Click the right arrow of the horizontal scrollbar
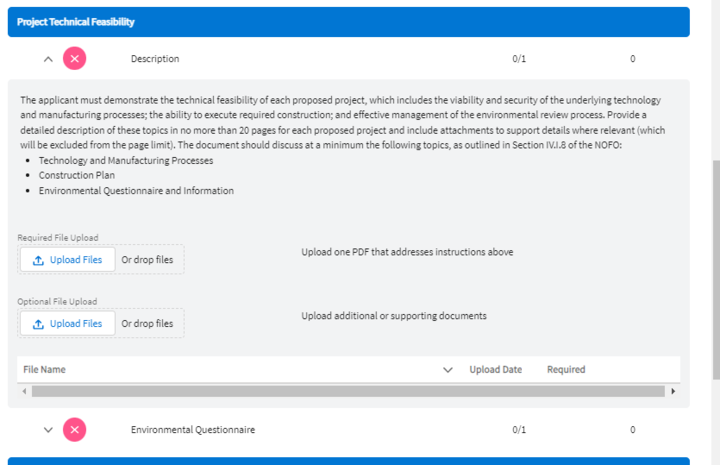The width and height of the screenshot is (720, 465). [673, 391]
